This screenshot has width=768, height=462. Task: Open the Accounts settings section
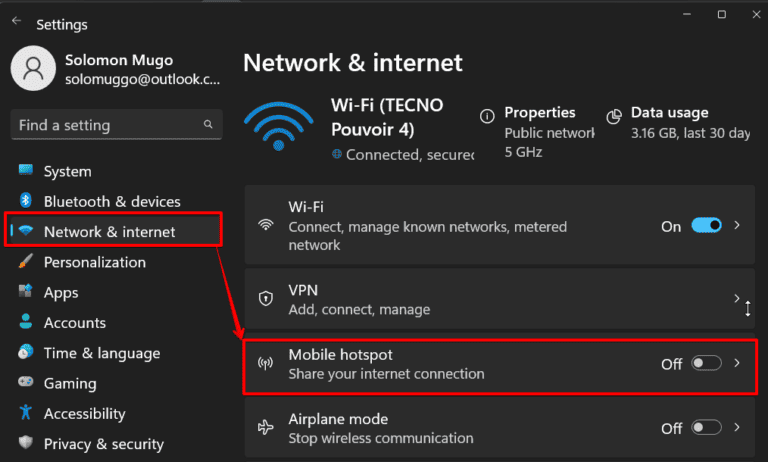pos(74,323)
